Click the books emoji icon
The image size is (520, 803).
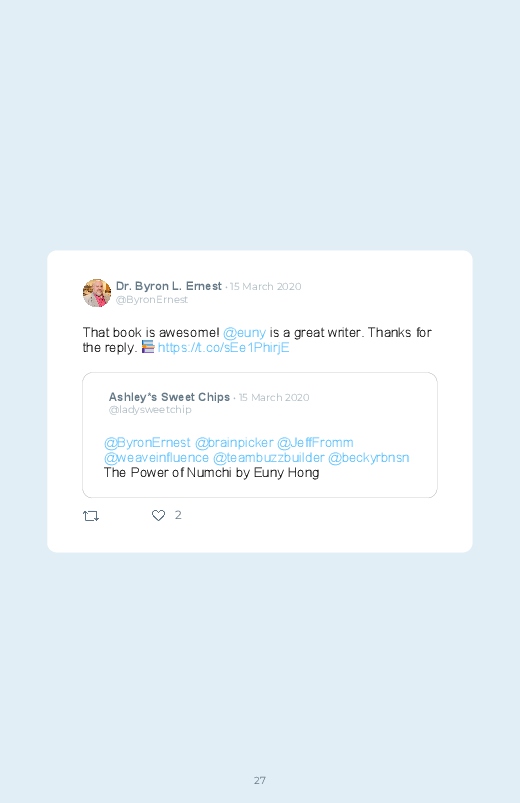(x=148, y=347)
